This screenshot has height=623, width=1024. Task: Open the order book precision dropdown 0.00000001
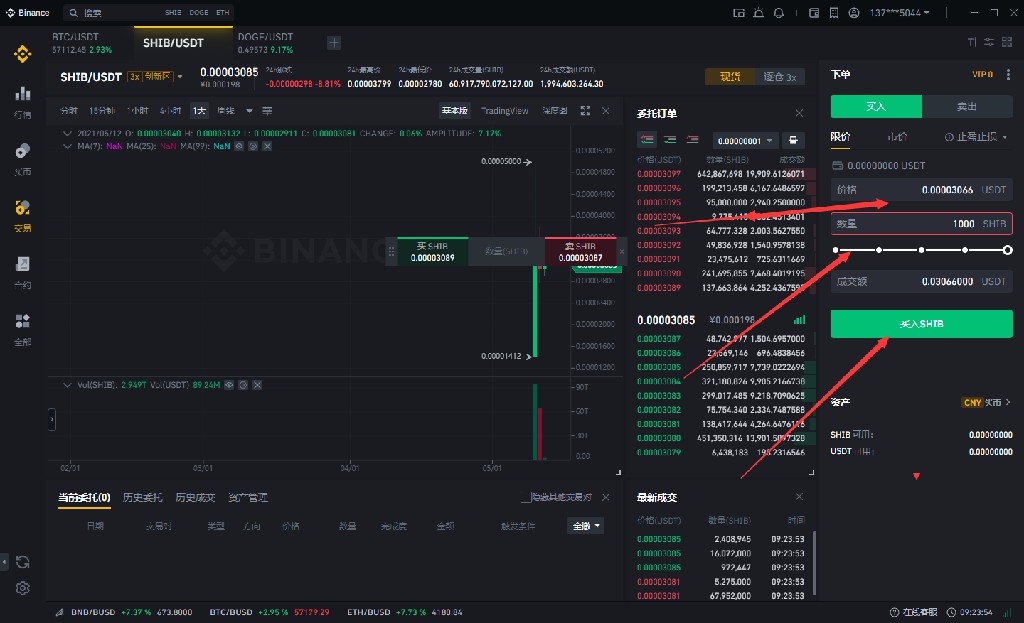point(744,140)
